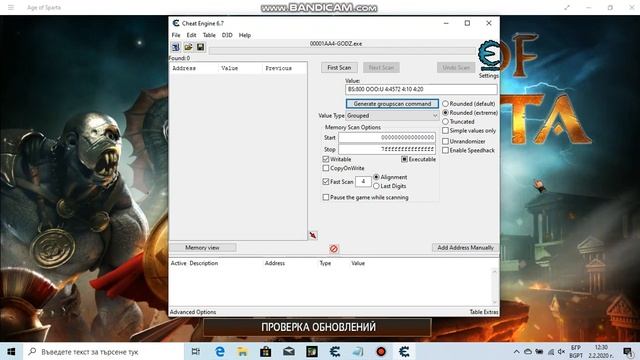Open the Table menu
The image size is (640, 360).
coord(209,35)
